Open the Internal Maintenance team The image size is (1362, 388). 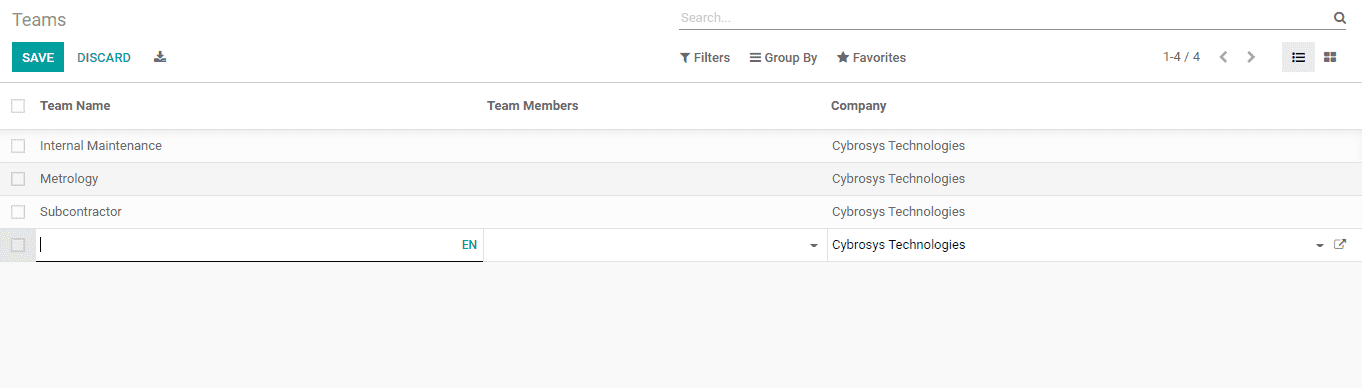click(101, 146)
